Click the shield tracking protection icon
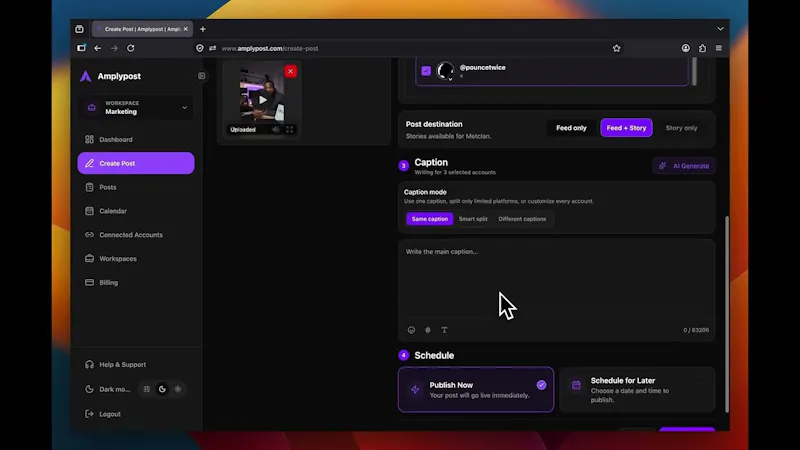The width and height of the screenshot is (800, 450). coord(199,48)
